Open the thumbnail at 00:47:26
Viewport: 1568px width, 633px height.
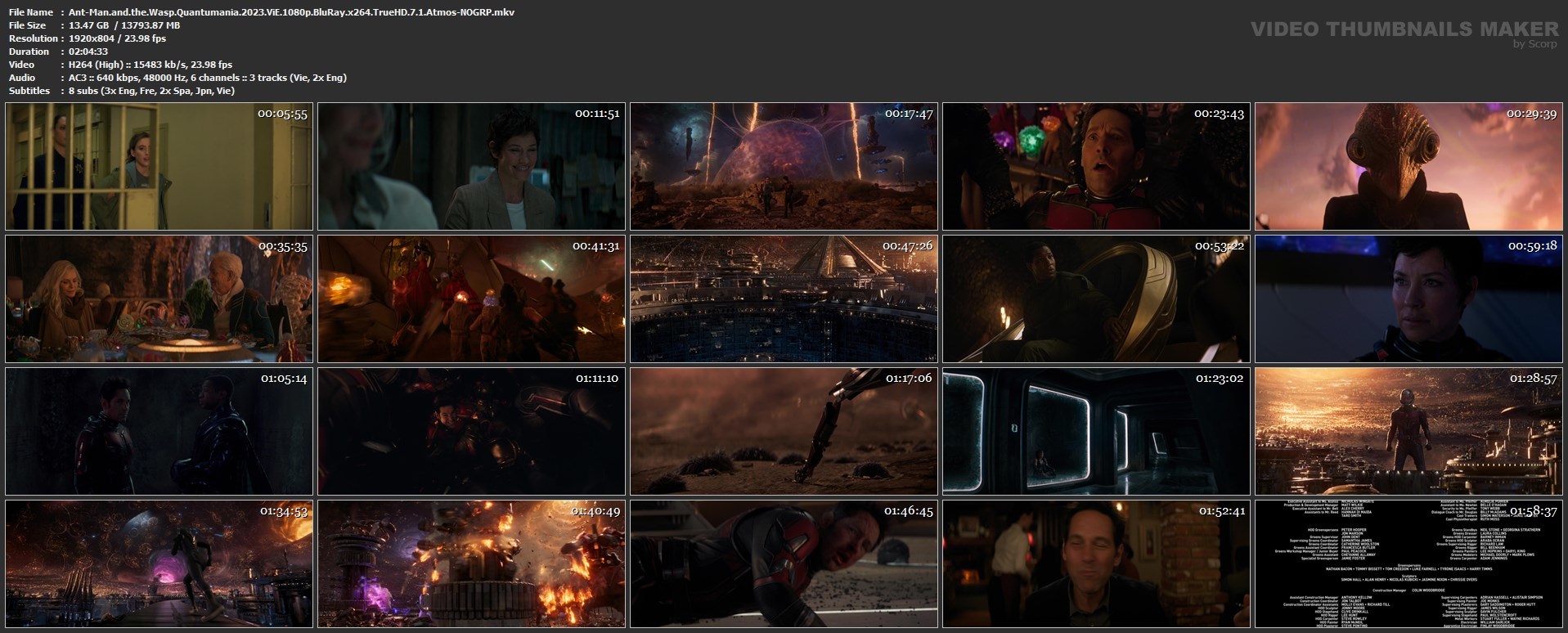tap(784, 299)
